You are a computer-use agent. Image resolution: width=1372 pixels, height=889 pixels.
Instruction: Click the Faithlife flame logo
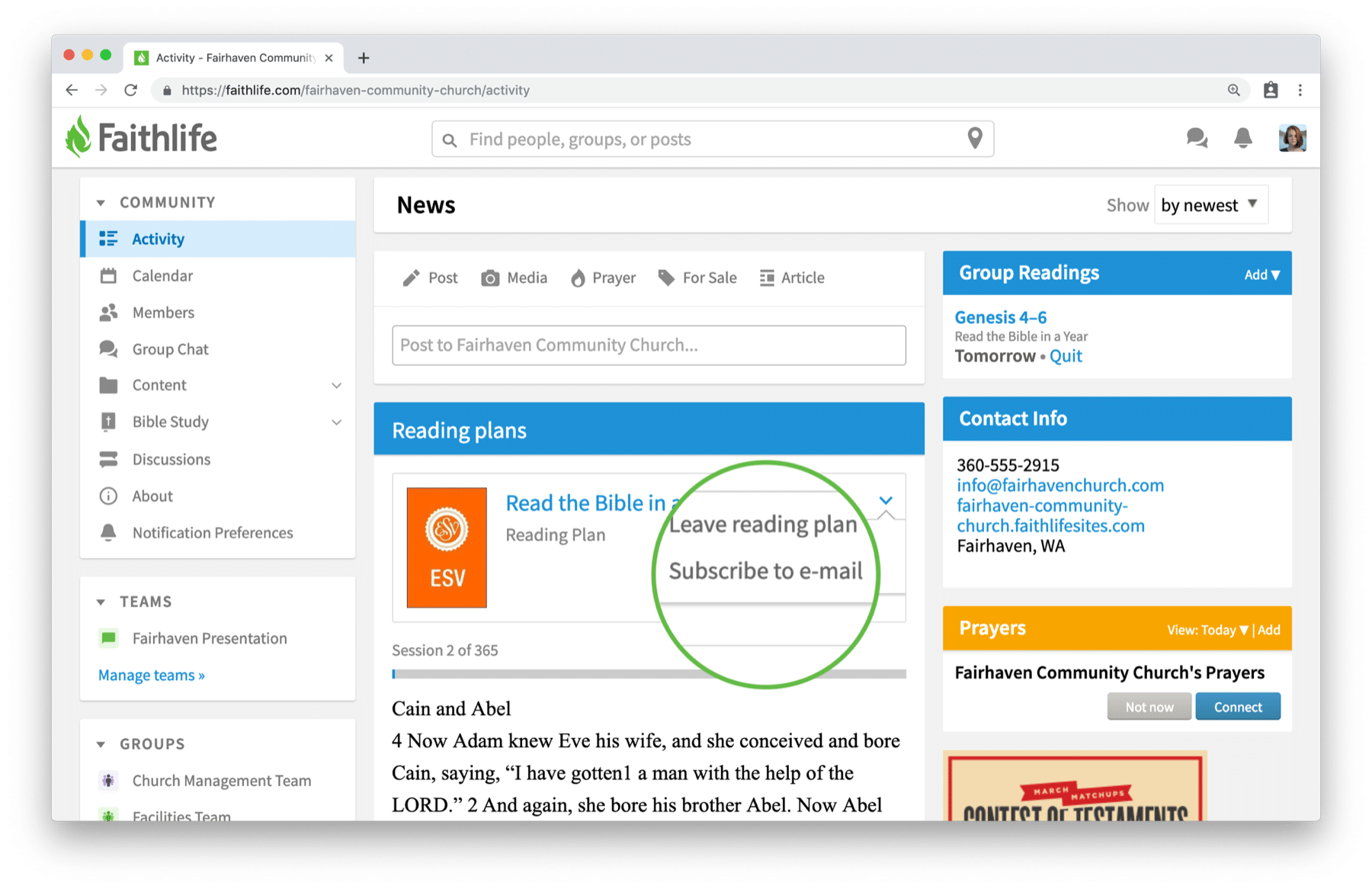(79, 137)
